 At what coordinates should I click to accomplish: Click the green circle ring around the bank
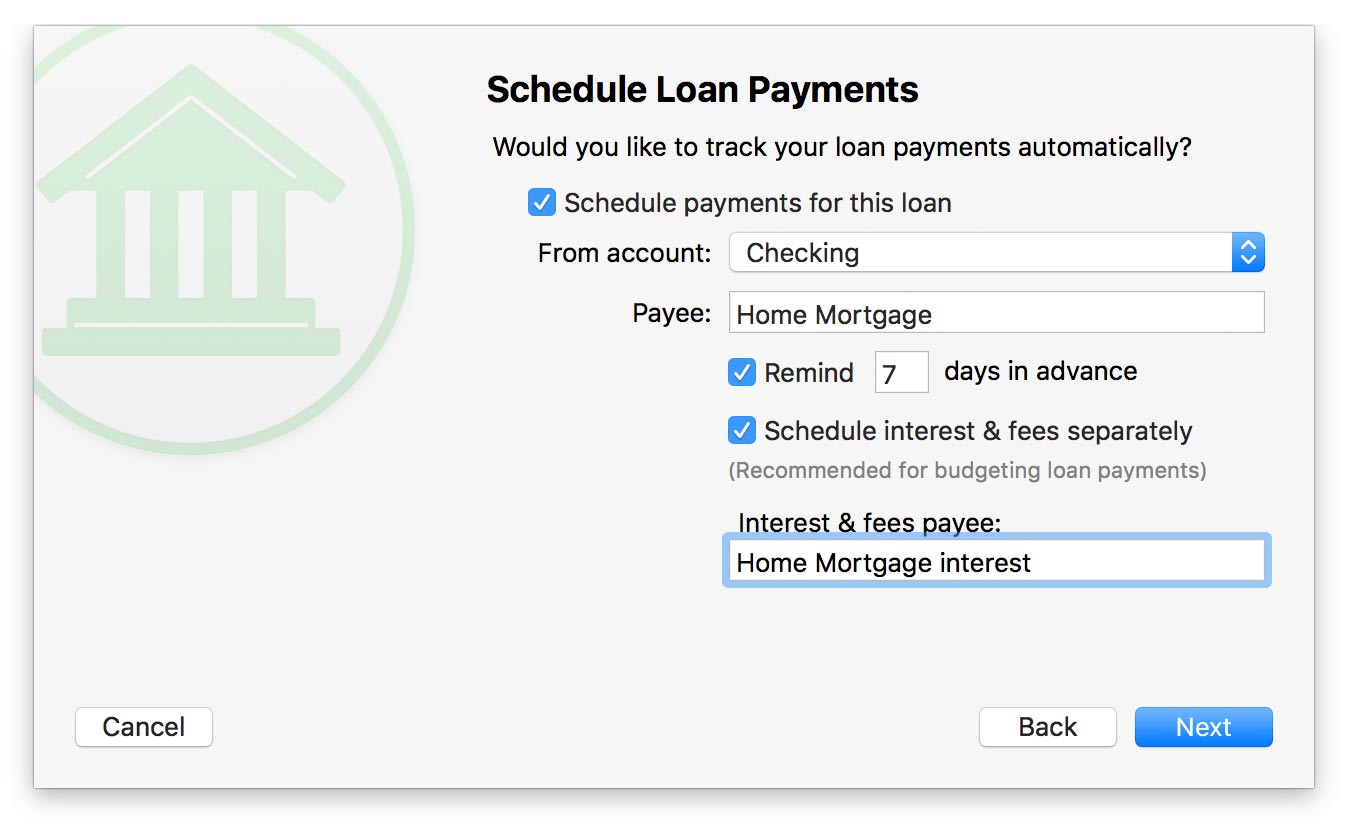409,230
